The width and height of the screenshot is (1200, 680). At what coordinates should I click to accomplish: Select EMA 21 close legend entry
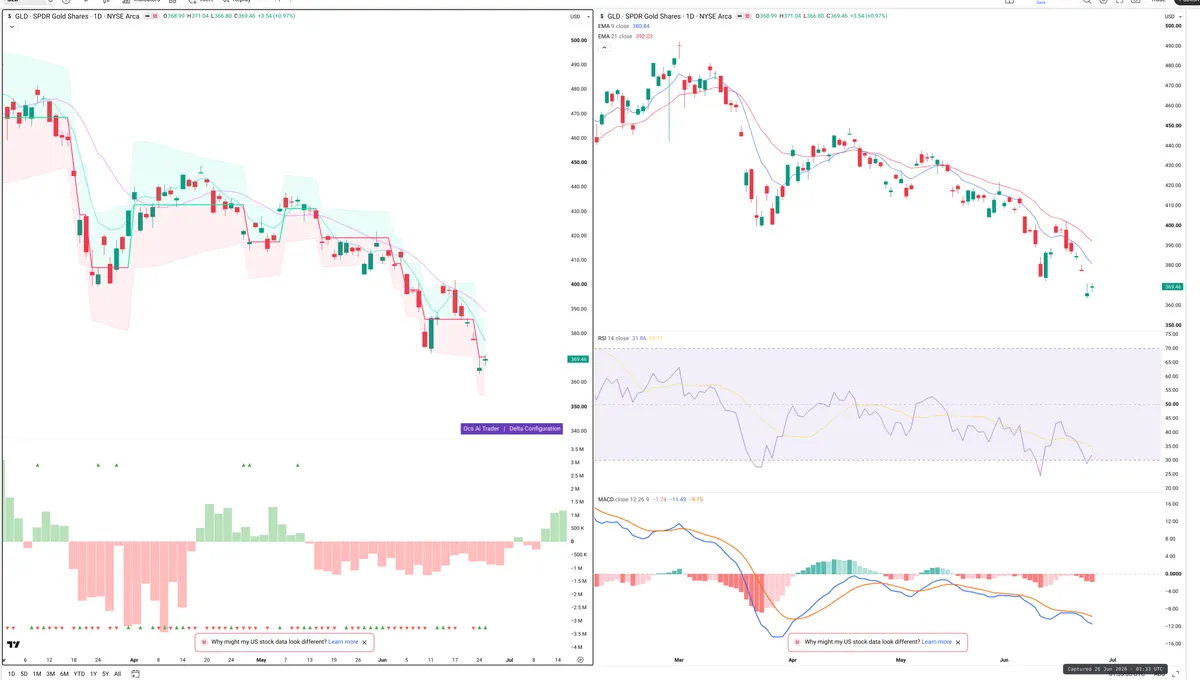point(615,36)
